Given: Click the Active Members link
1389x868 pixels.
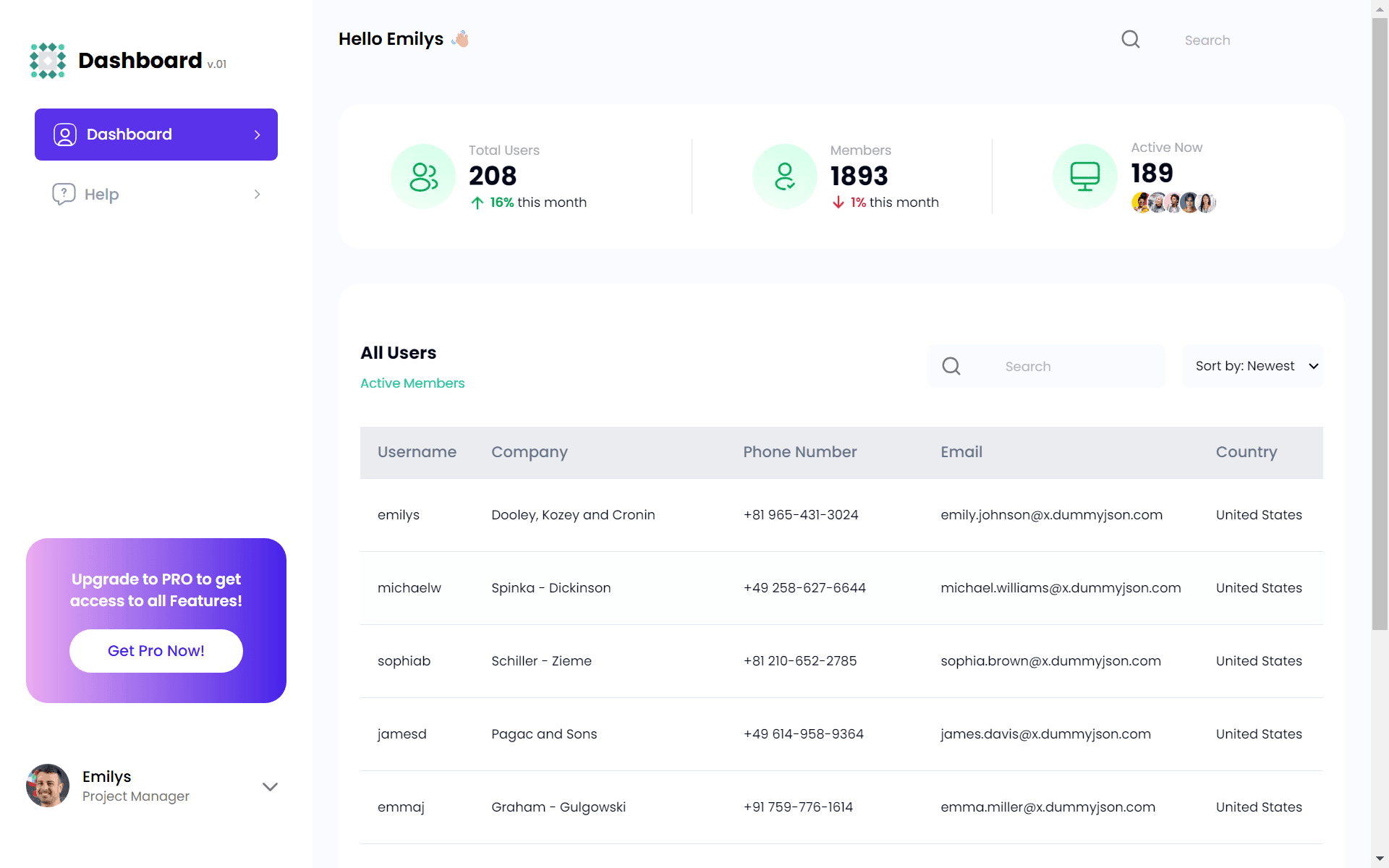Looking at the screenshot, I should coord(412,383).
